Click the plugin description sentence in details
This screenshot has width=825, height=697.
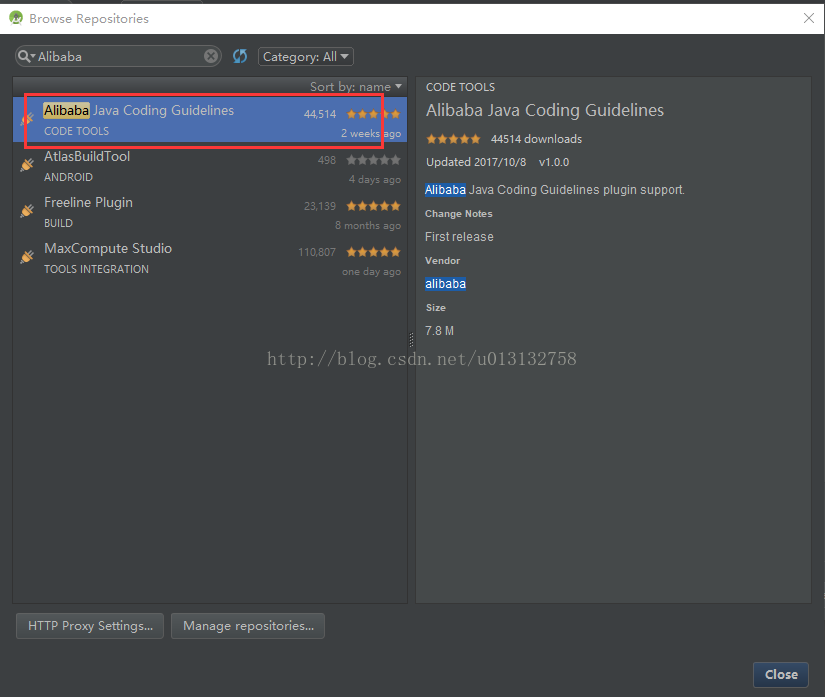pos(555,190)
